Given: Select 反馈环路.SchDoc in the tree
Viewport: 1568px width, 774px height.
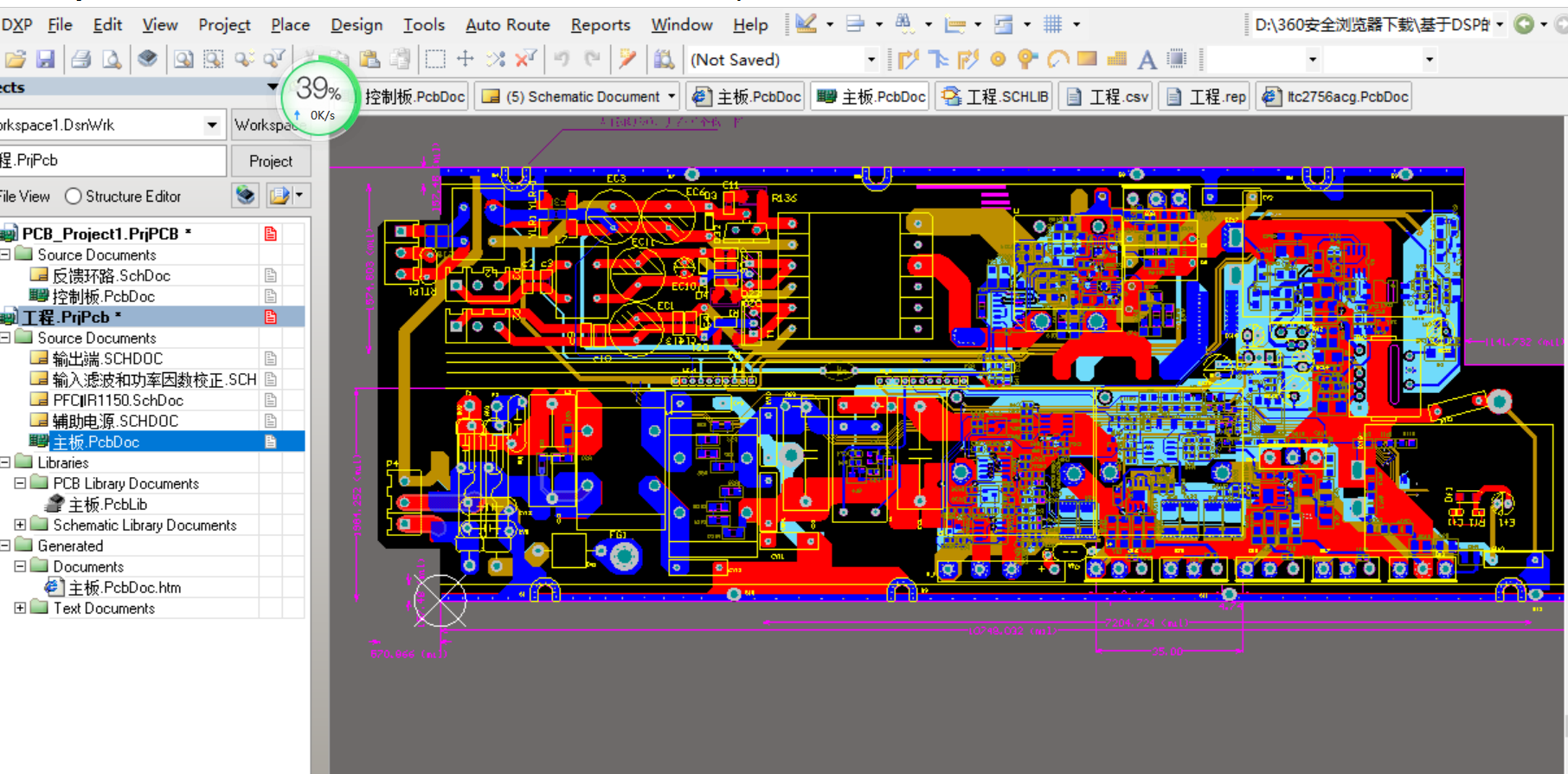Looking at the screenshot, I should (x=111, y=275).
